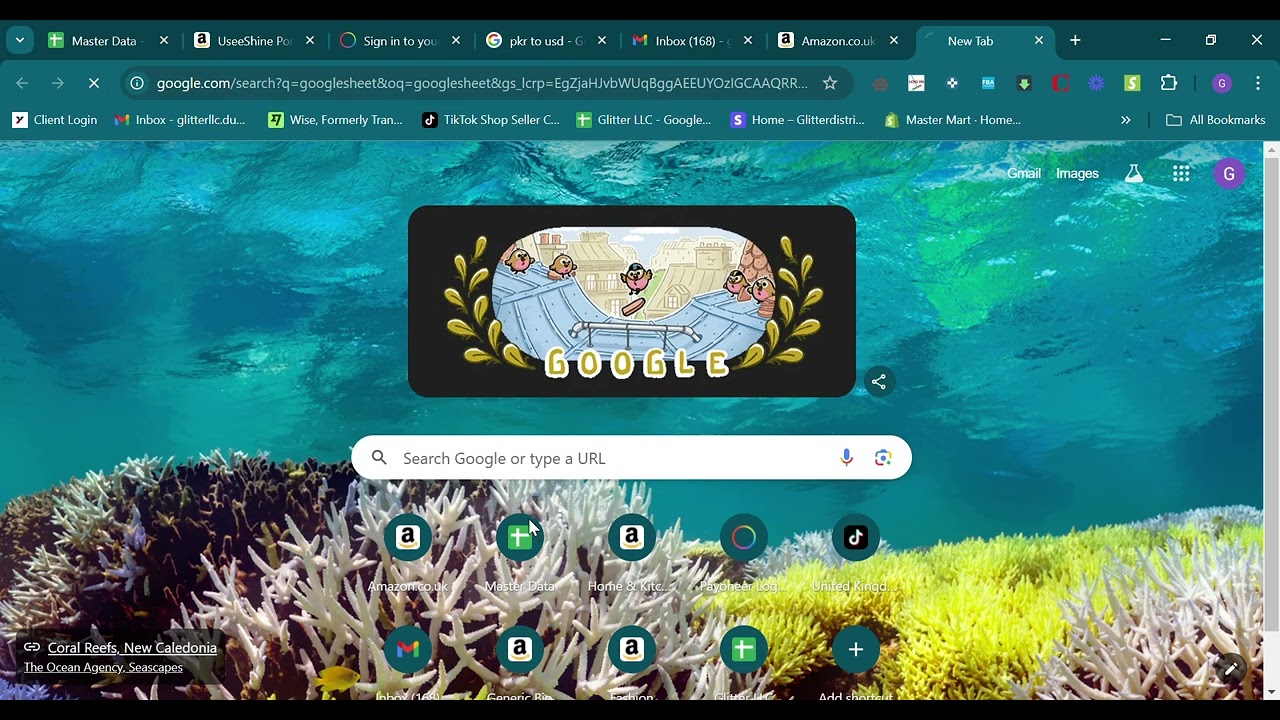Close the Amazon.co.uk tab

tap(894, 41)
